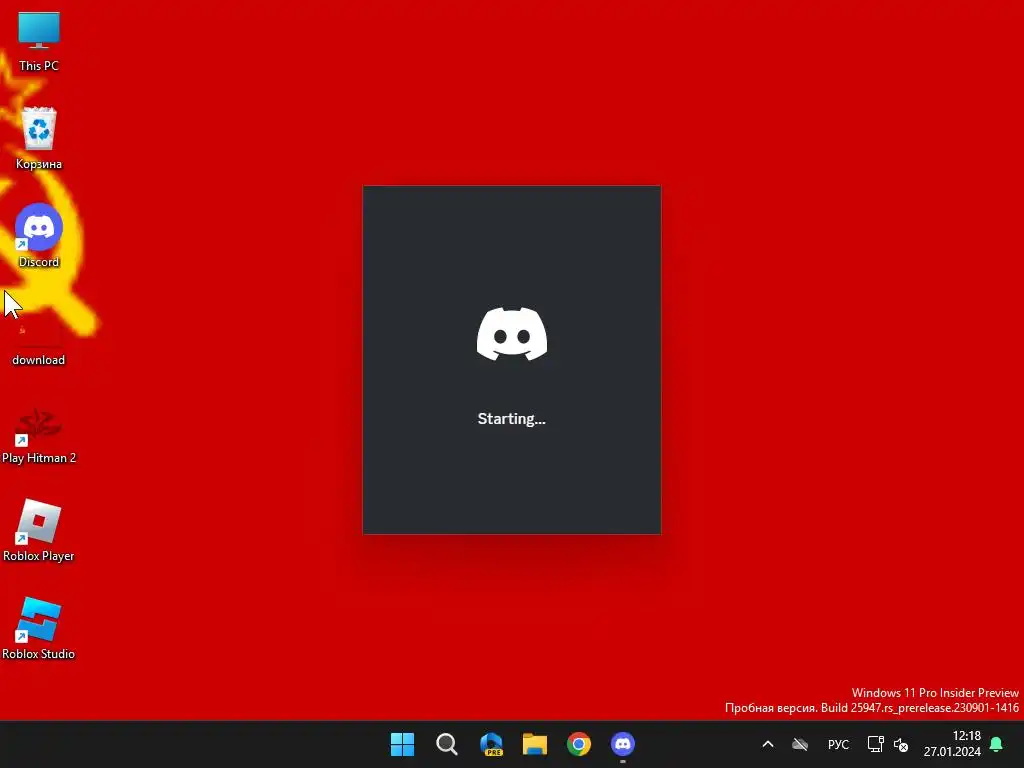This screenshot has width=1024, height=768.
Task: Change input language РУС
Action: coord(839,744)
